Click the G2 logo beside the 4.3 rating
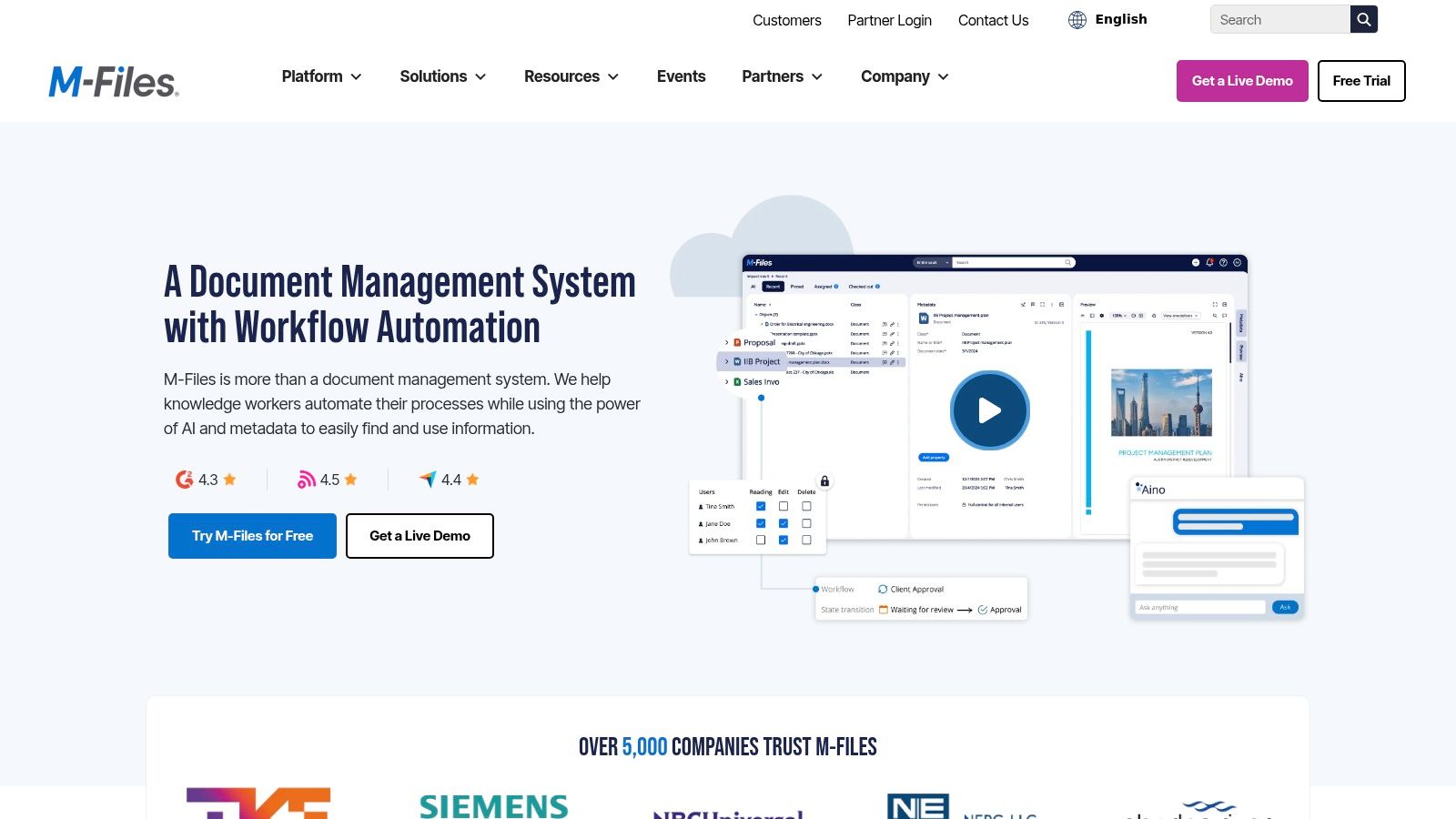The height and width of the screenshot is (819, 1456). 184,480
